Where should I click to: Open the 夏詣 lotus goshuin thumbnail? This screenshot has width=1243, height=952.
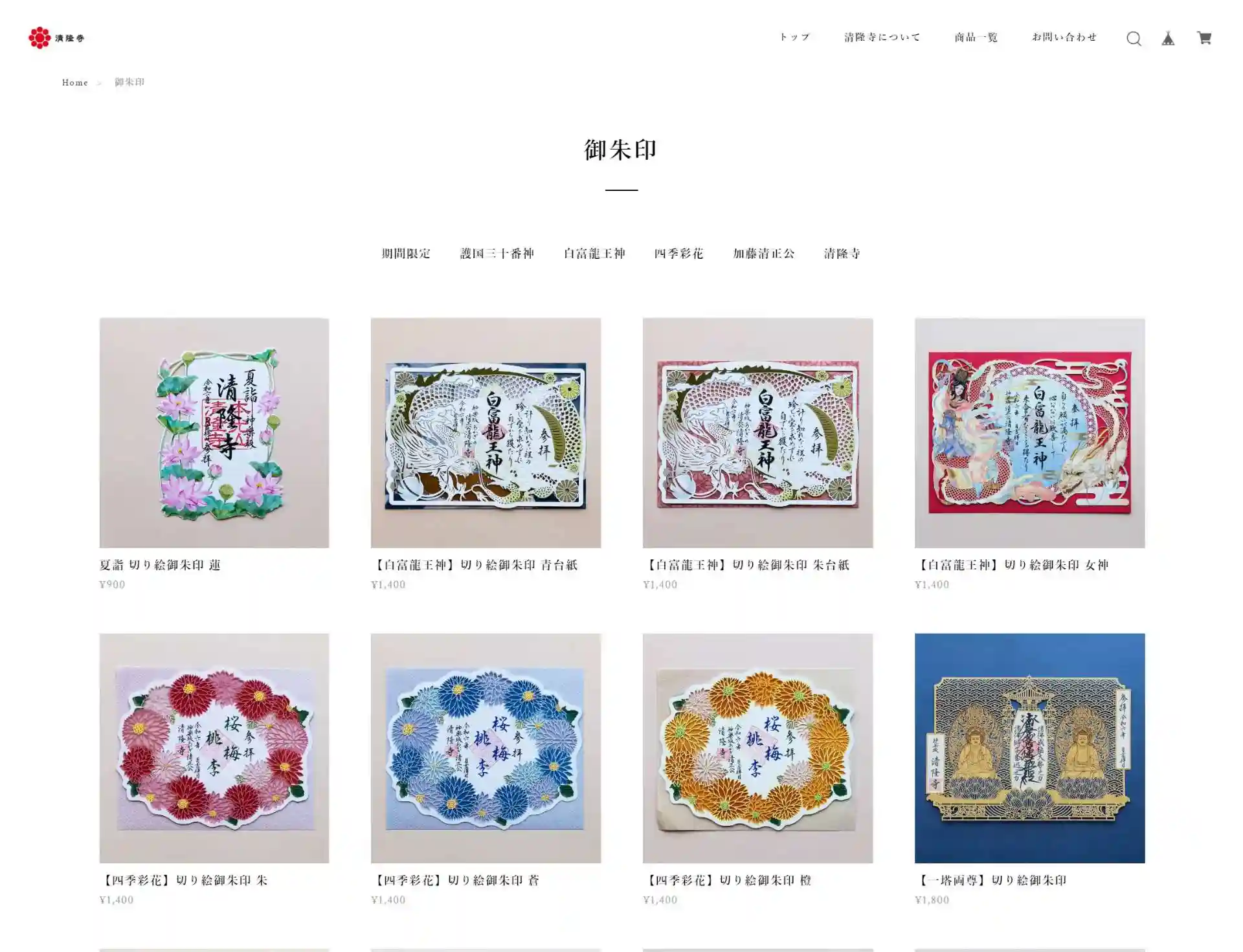pos(214,433)
